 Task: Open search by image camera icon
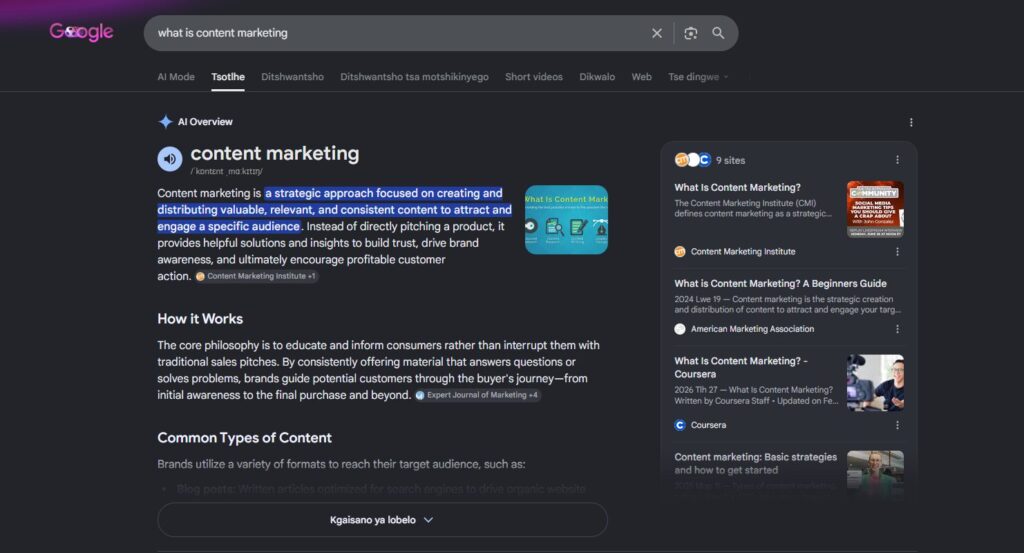(691, 33)
